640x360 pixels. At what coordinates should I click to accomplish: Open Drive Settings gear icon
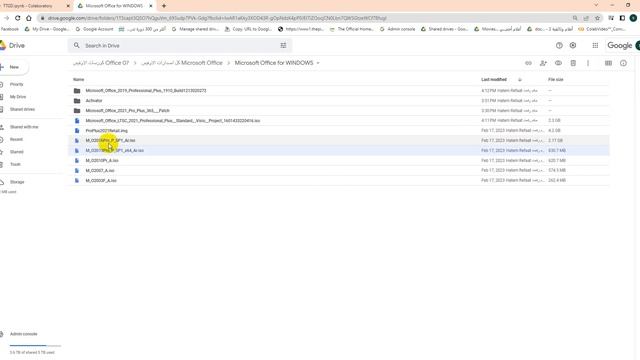573,46
